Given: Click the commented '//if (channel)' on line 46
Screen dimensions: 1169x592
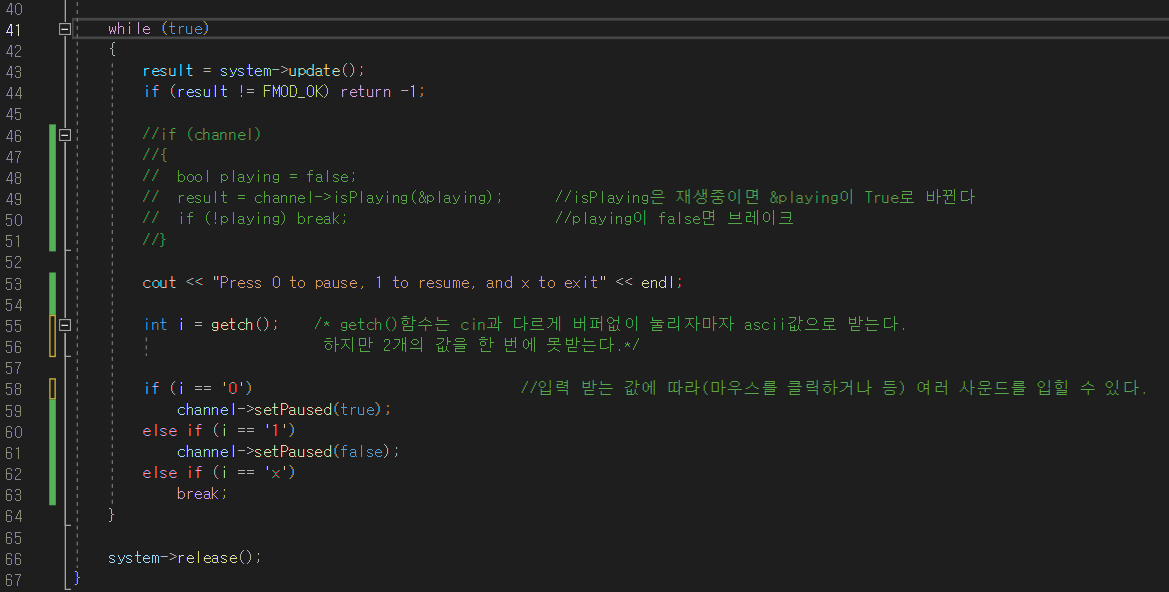Looking at the screenshot, I should click(202, 134).
